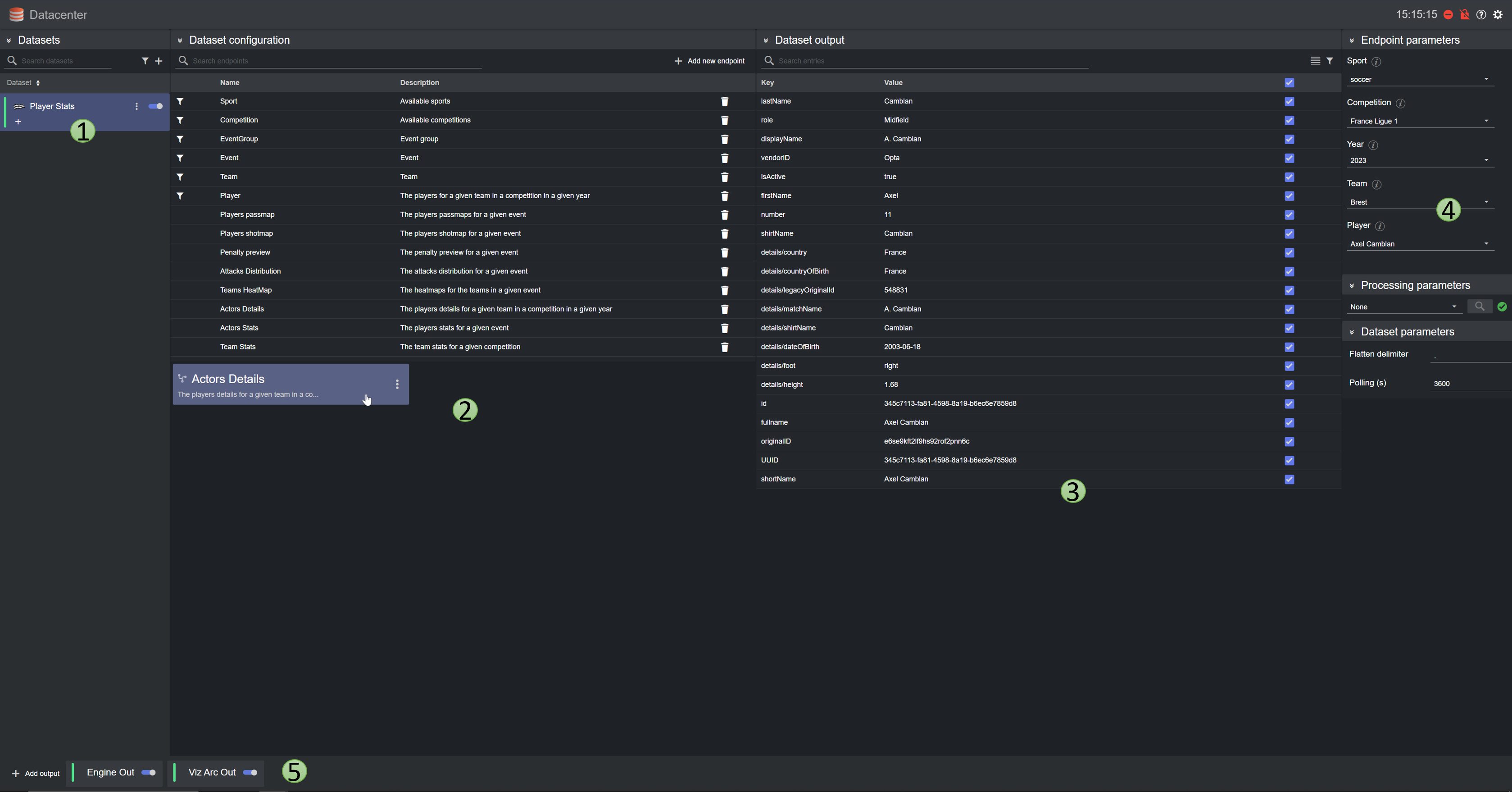
Task: Open the settings gear icon
Action: (x=1497, y=15)
